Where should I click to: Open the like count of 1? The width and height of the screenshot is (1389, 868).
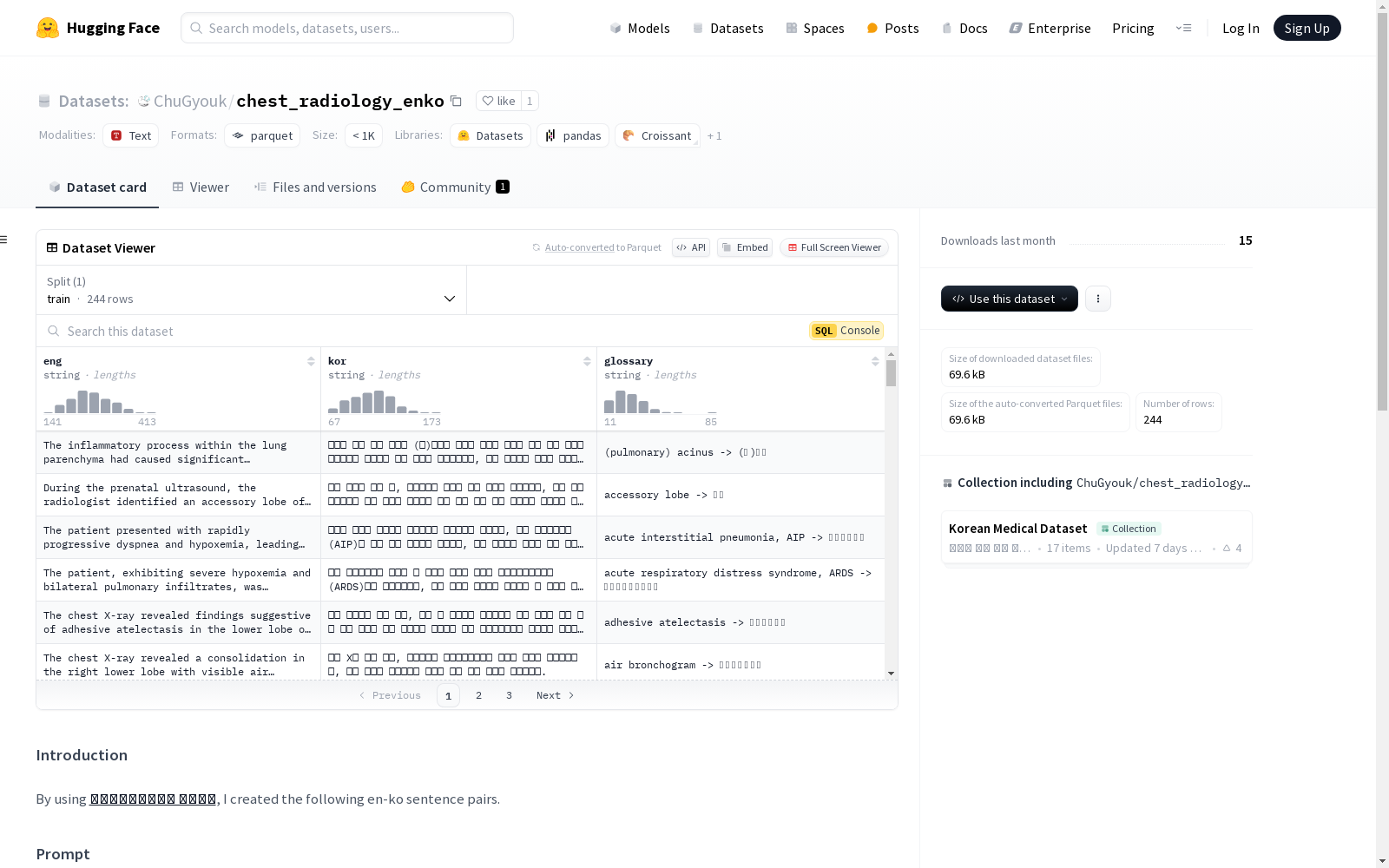pyautogui.click(x=530, y=101)
